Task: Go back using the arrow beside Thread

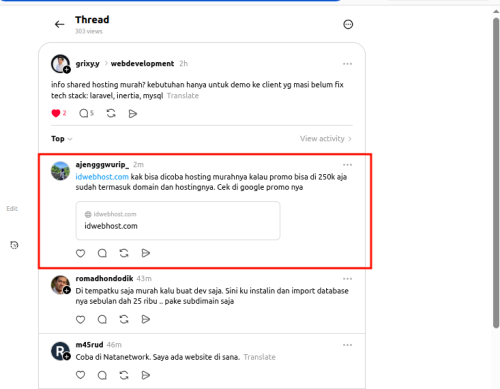Action: pyautogui.click(x=59, y=24)
